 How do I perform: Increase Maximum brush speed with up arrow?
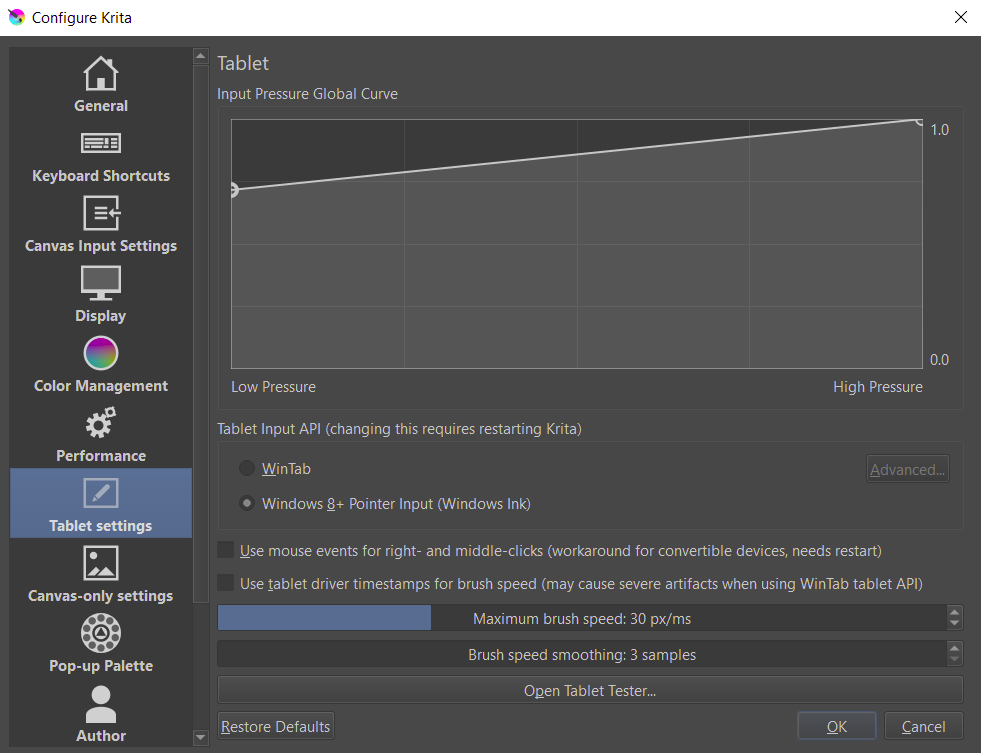pyautogui.click(x=954, y=612)
